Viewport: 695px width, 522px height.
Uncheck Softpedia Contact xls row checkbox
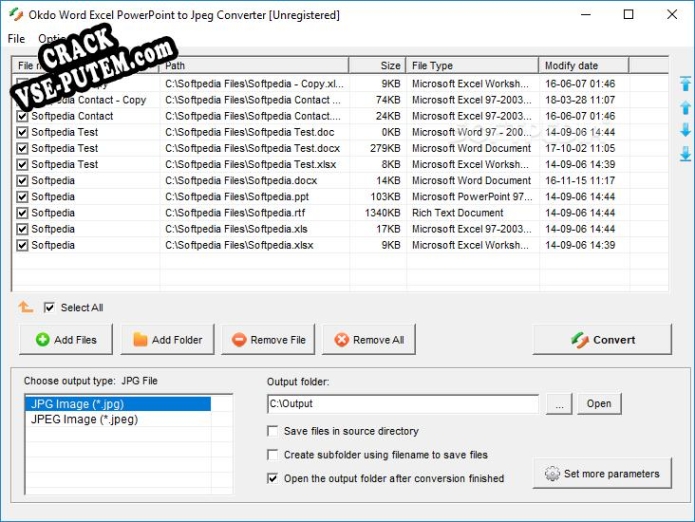tap(22, 116)
